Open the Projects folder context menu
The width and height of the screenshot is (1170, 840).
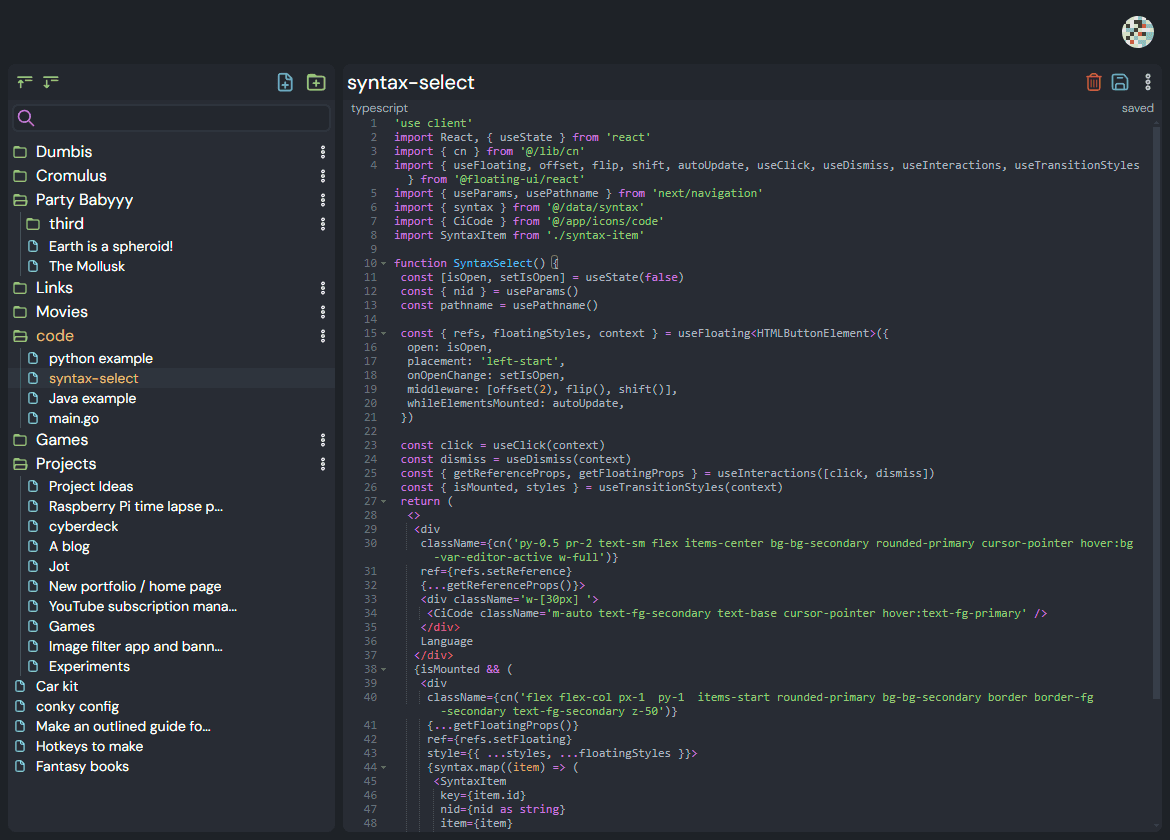point(322,464)
